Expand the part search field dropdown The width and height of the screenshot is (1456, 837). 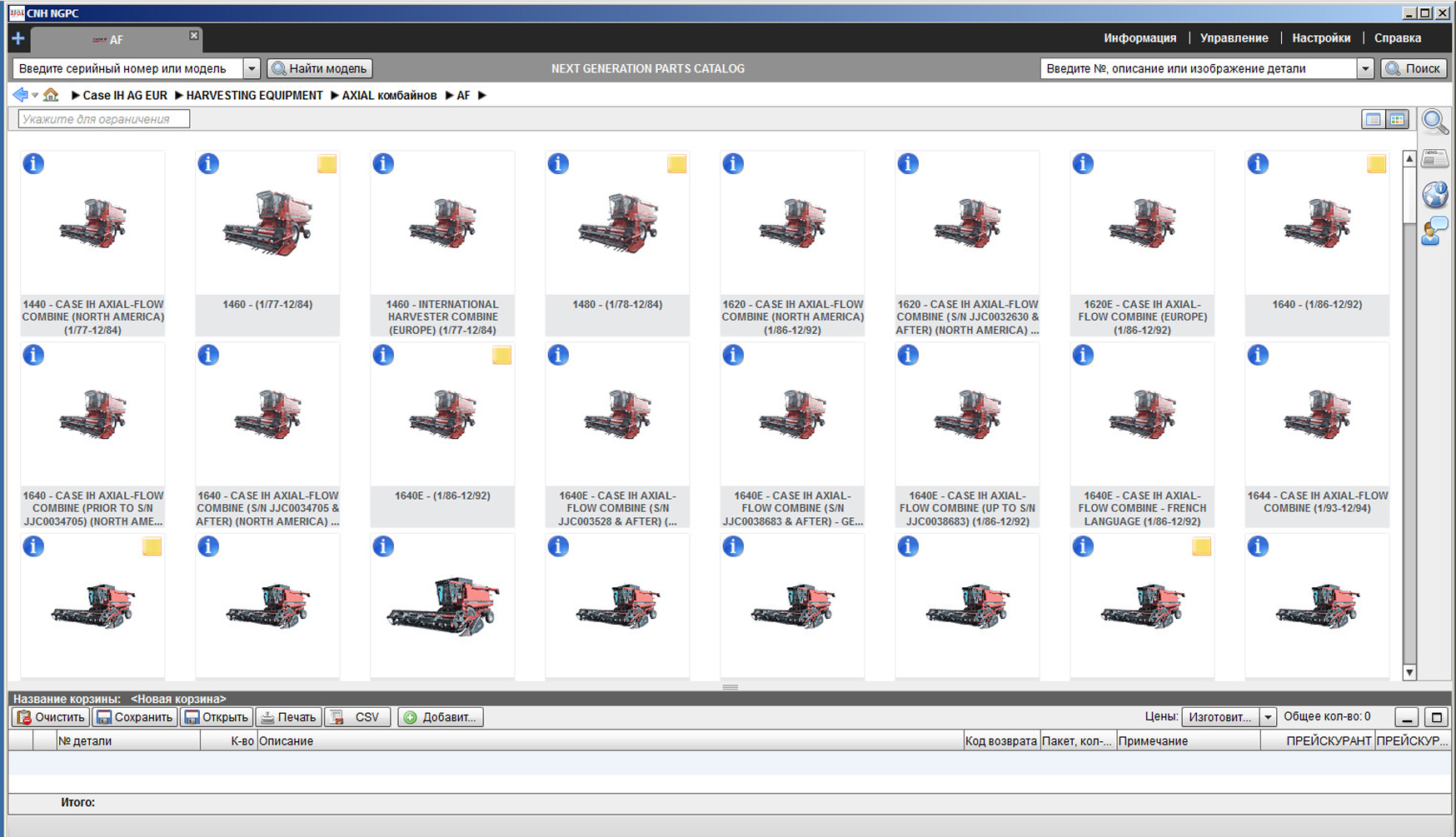1364,69
